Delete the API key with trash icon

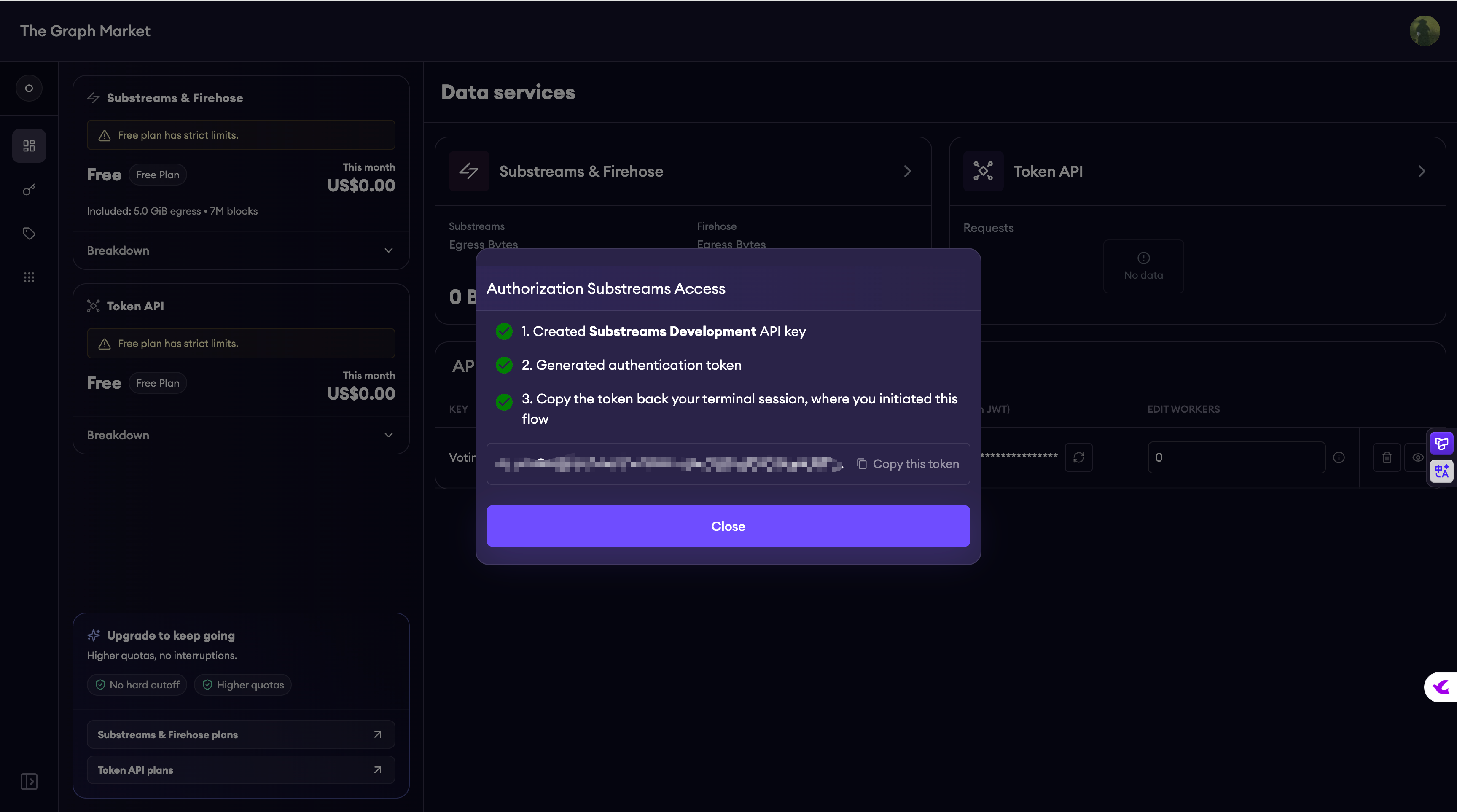coord(1387,457)
